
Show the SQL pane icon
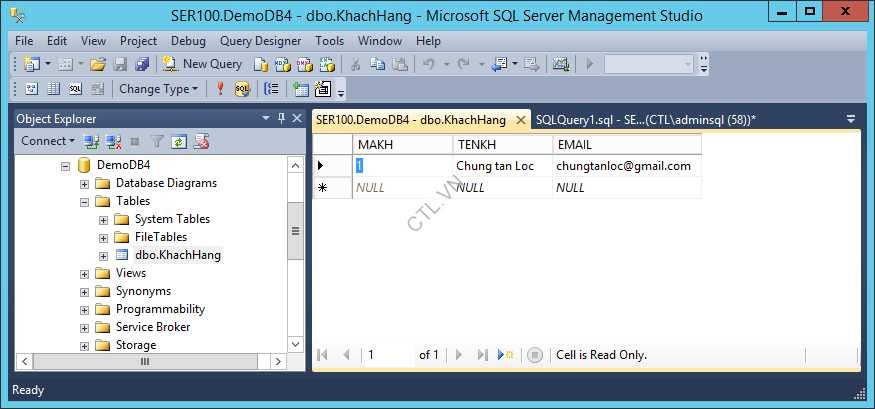pyautogui.click(x=75, y=89)
